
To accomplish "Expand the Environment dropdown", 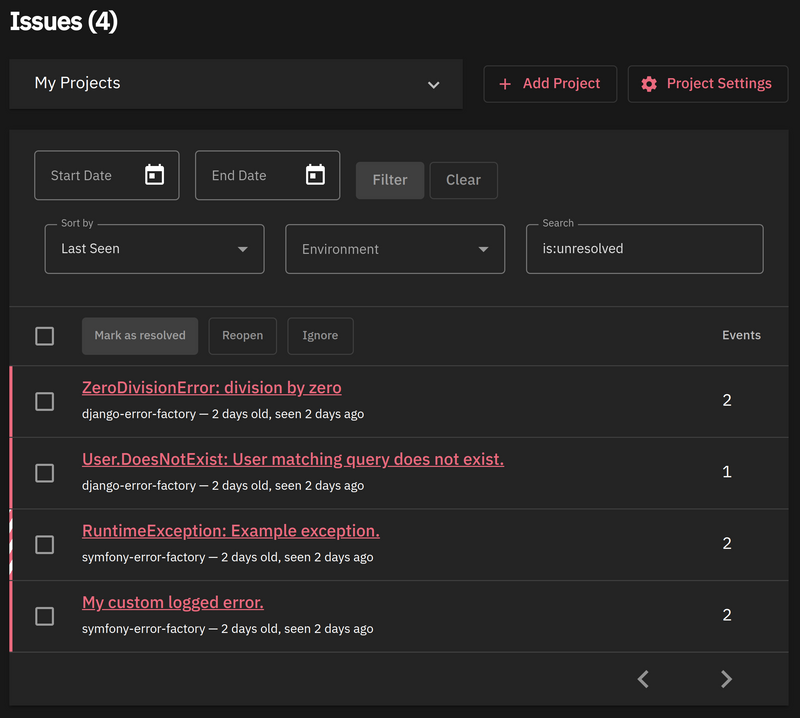I will click(x=395, y=249).
